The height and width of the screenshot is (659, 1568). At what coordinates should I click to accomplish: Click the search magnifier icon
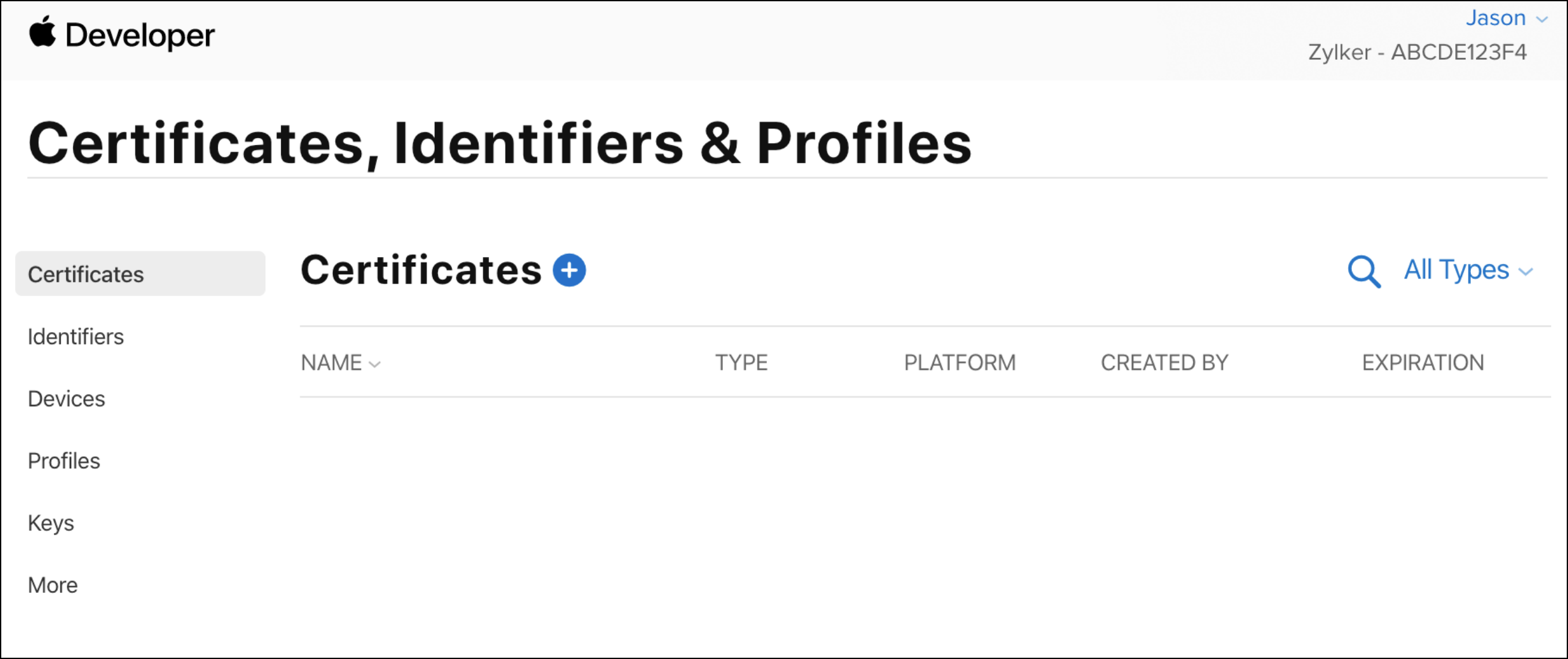click(x=1364, y=272)
